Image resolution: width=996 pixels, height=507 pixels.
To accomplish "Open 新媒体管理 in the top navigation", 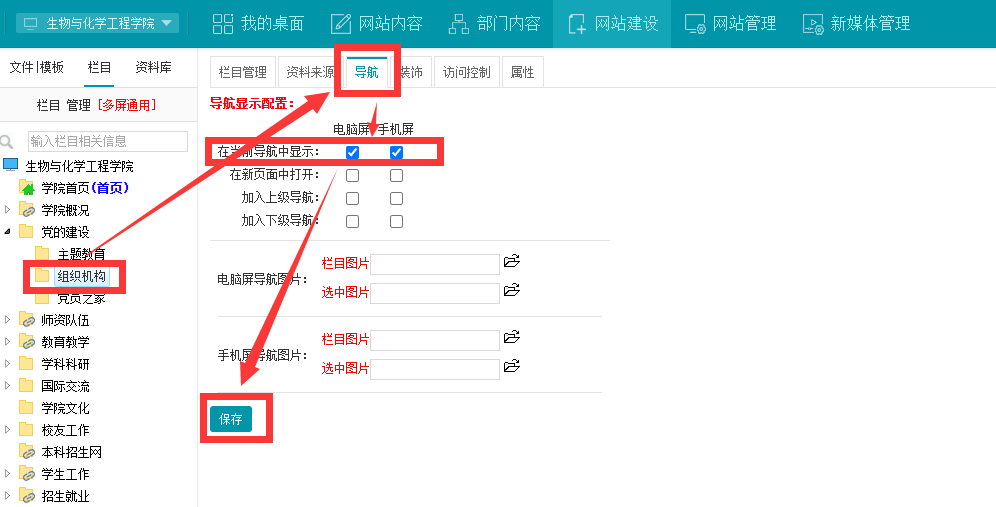I will click(x=856, y=23).
